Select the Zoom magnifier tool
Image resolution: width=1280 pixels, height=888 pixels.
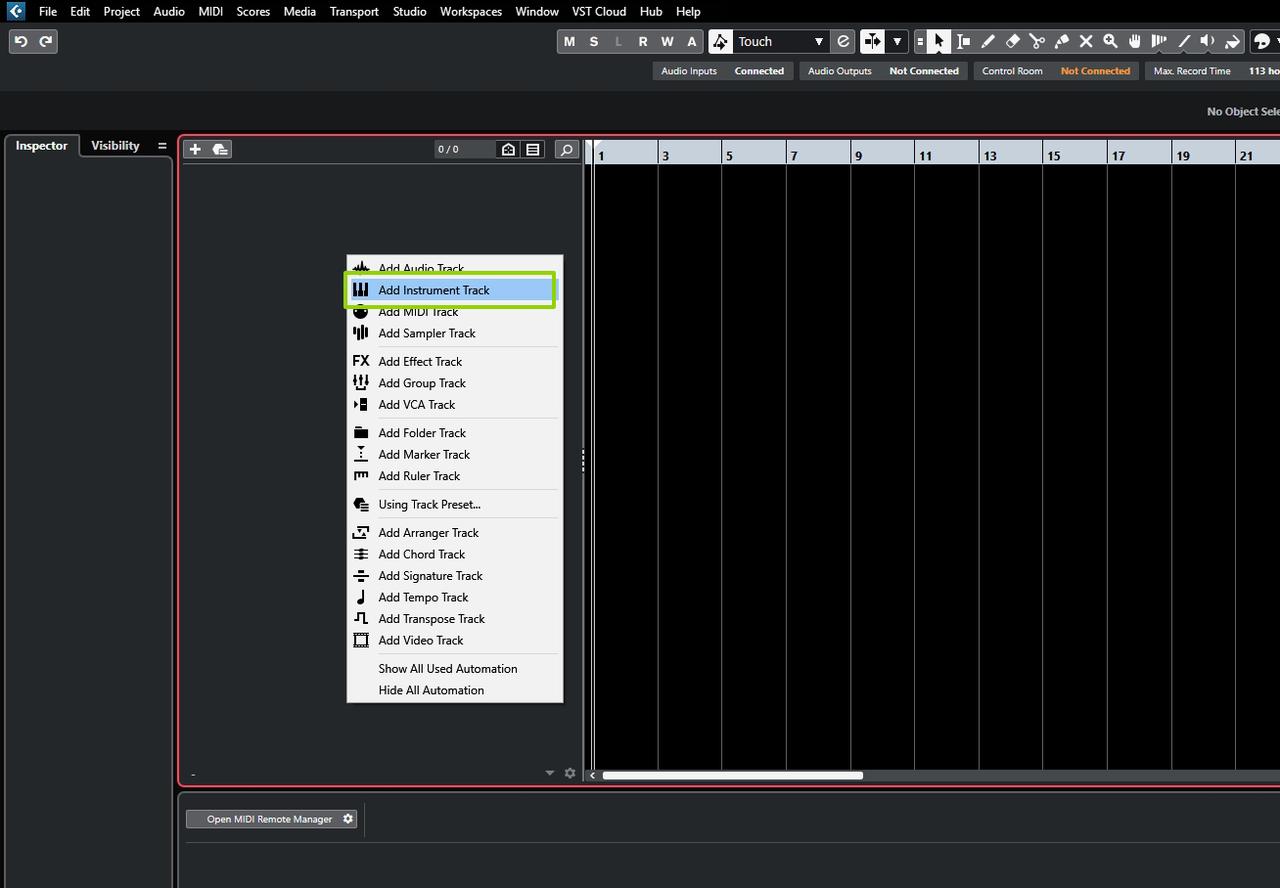point(1110,41)
